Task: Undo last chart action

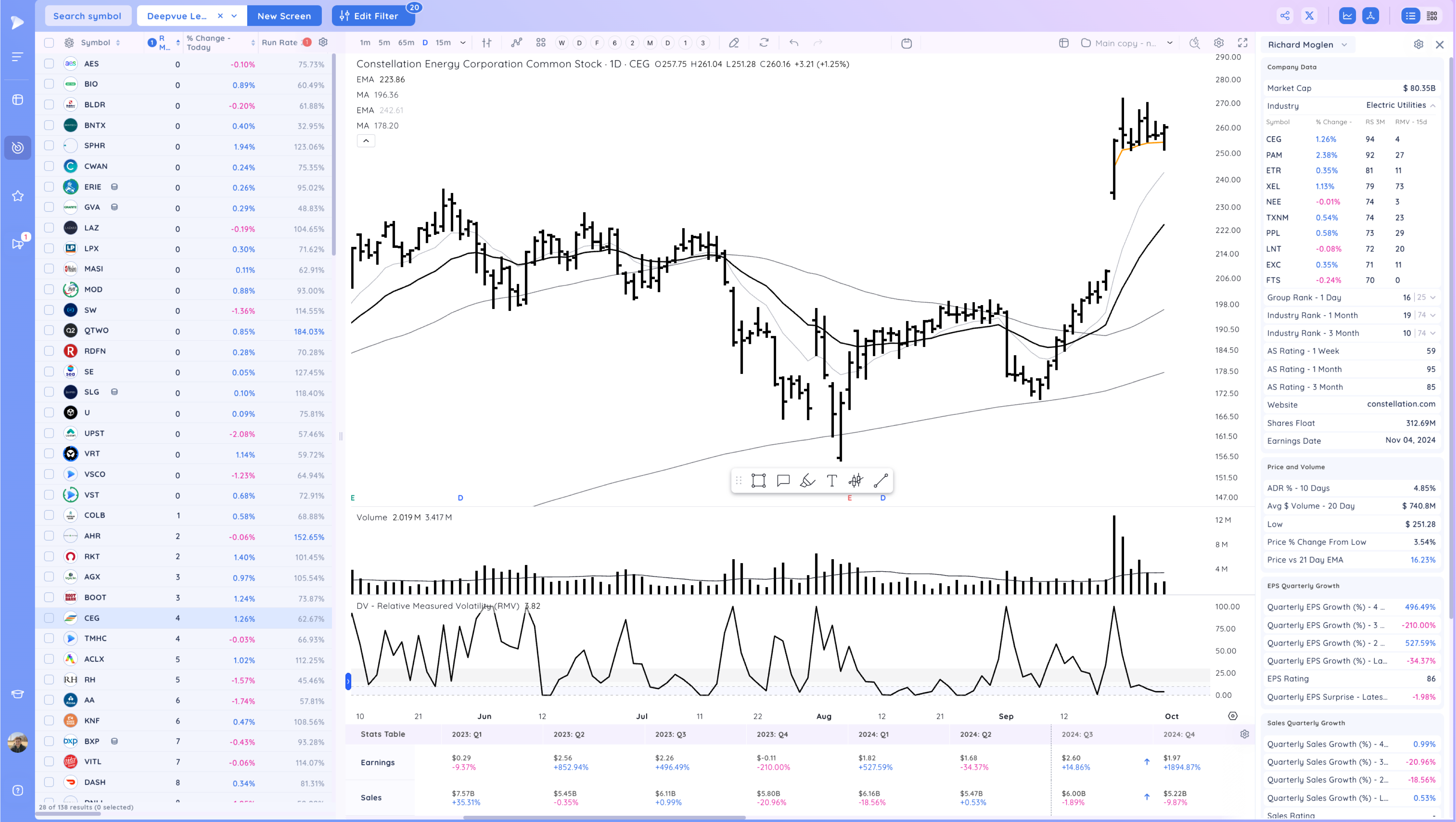Action: (794, 42)
